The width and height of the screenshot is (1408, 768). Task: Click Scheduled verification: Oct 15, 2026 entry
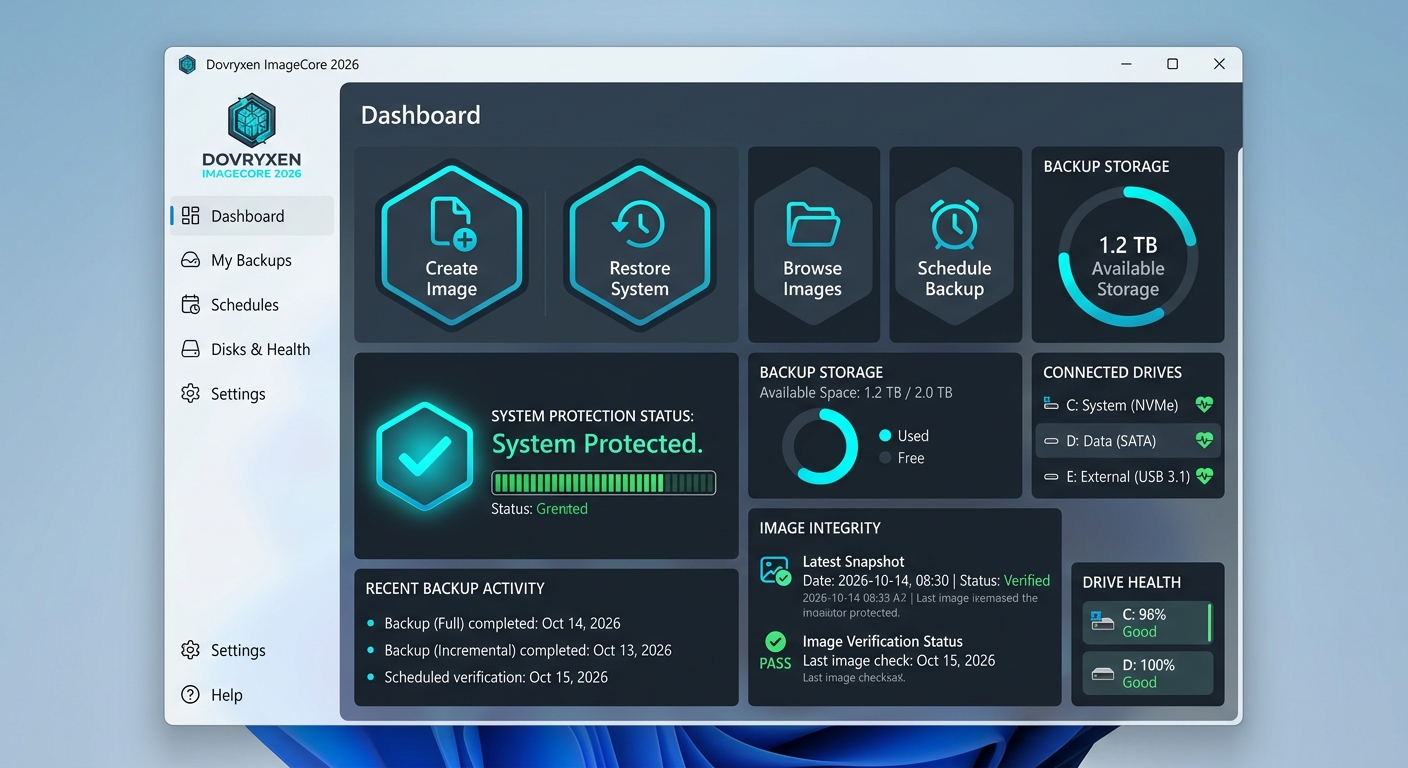[496, 677]
